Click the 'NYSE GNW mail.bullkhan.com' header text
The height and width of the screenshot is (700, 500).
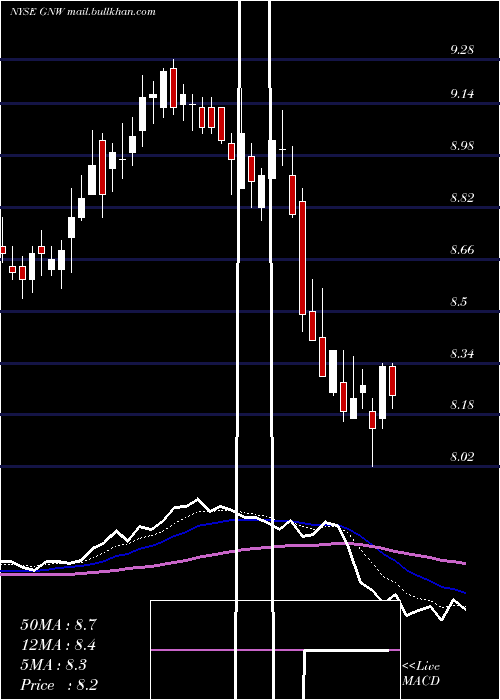point(83,12)
